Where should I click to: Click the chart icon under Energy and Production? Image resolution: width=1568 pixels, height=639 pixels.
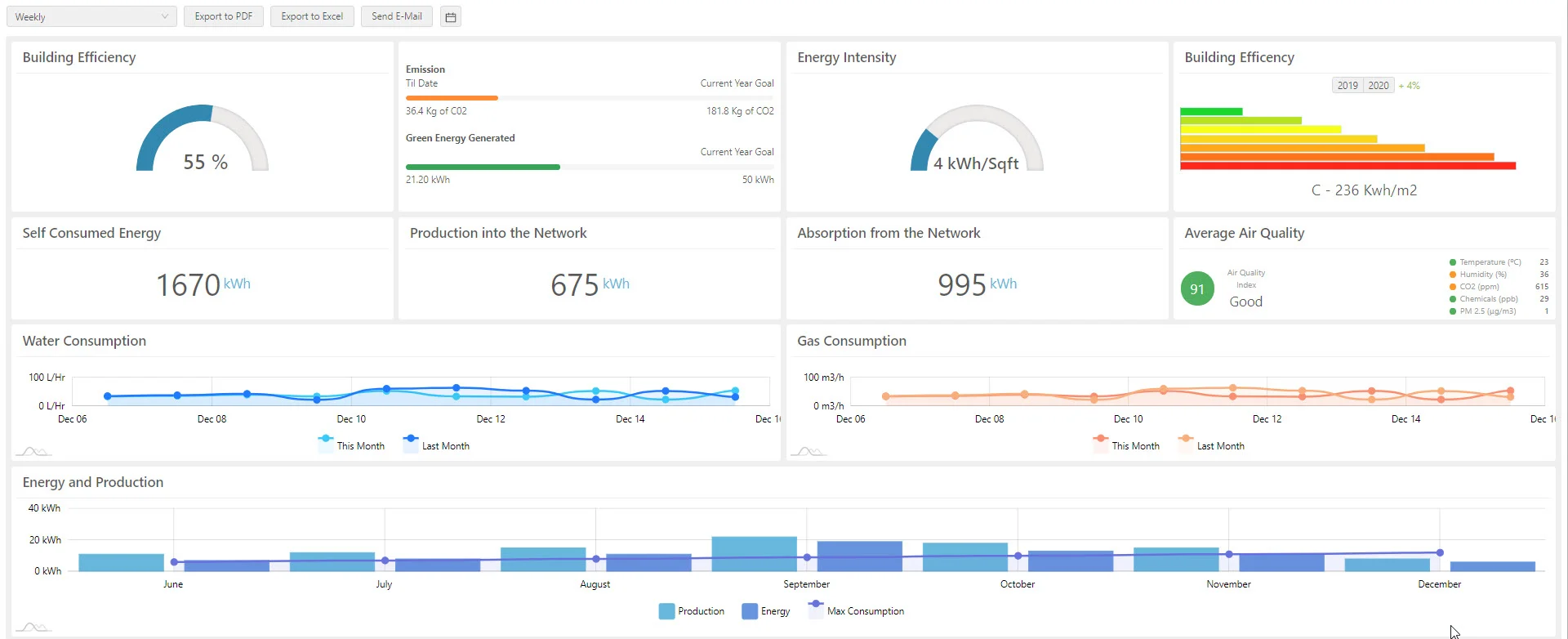[x=33, y=627]
